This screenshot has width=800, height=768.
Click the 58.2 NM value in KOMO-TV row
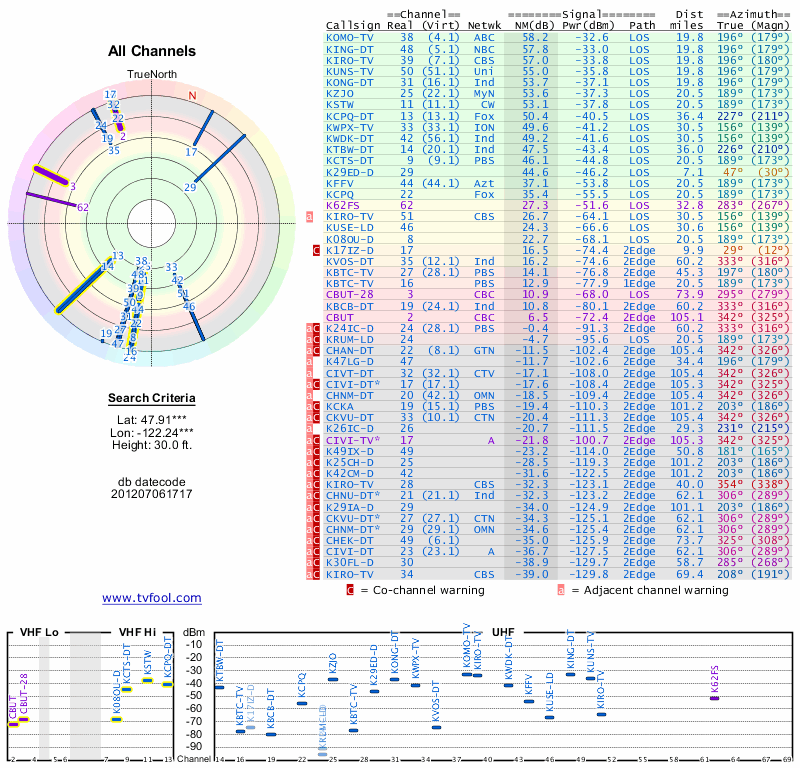click(535, 37)
